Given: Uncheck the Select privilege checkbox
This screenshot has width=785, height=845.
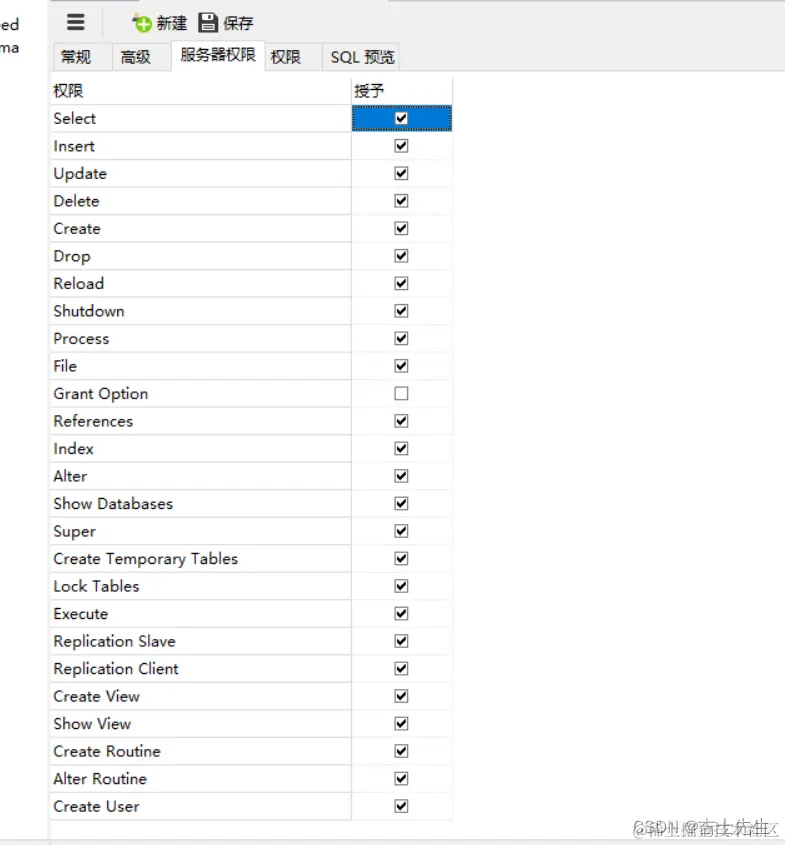Looking at the screenshot, I should point(401,118).
